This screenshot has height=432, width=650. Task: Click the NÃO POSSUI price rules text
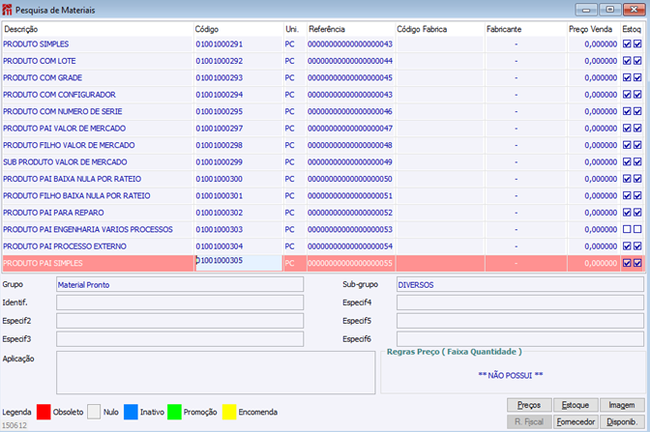click(x=511, y=375)
